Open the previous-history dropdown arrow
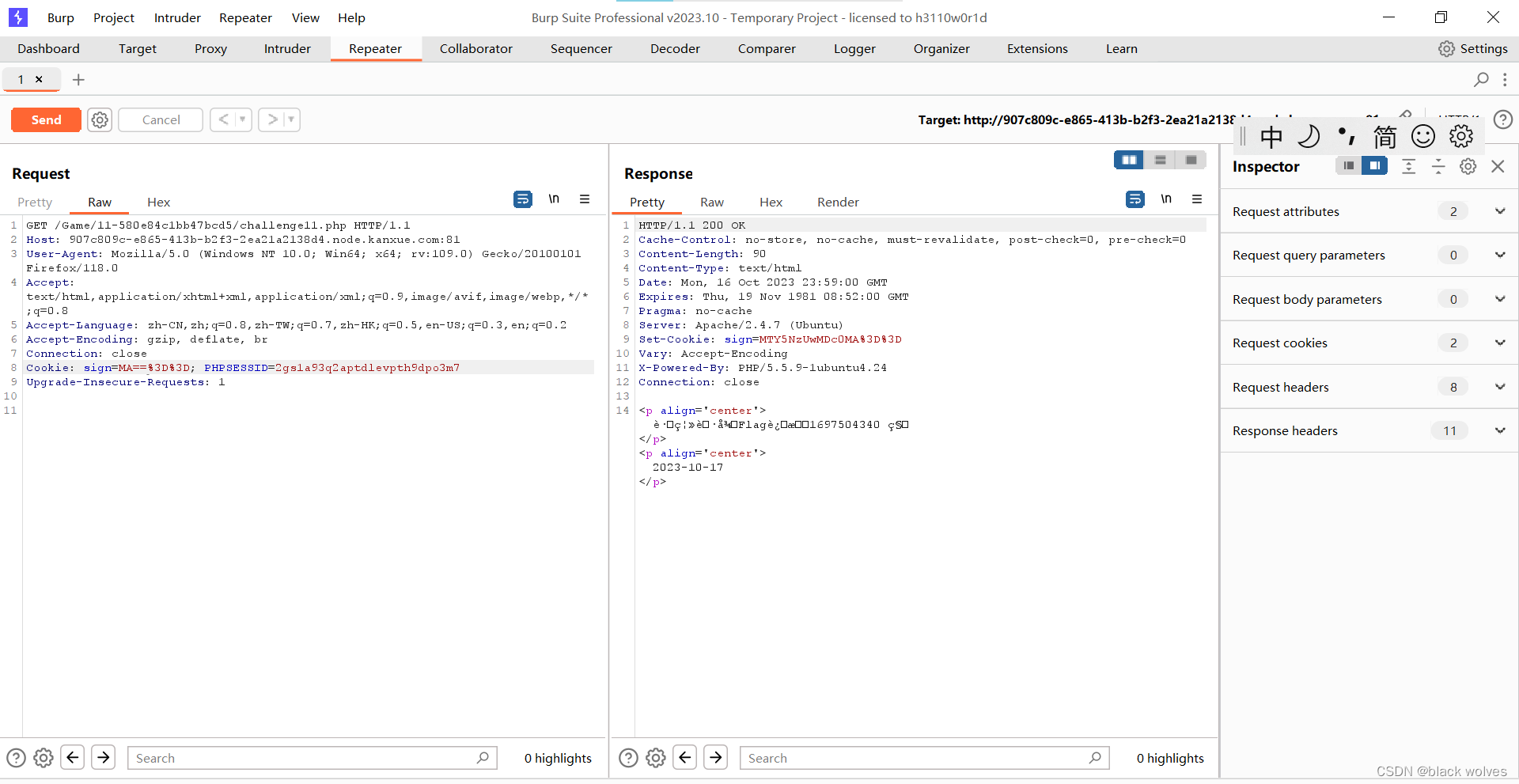1519x784 pixels. pos(243,119)
